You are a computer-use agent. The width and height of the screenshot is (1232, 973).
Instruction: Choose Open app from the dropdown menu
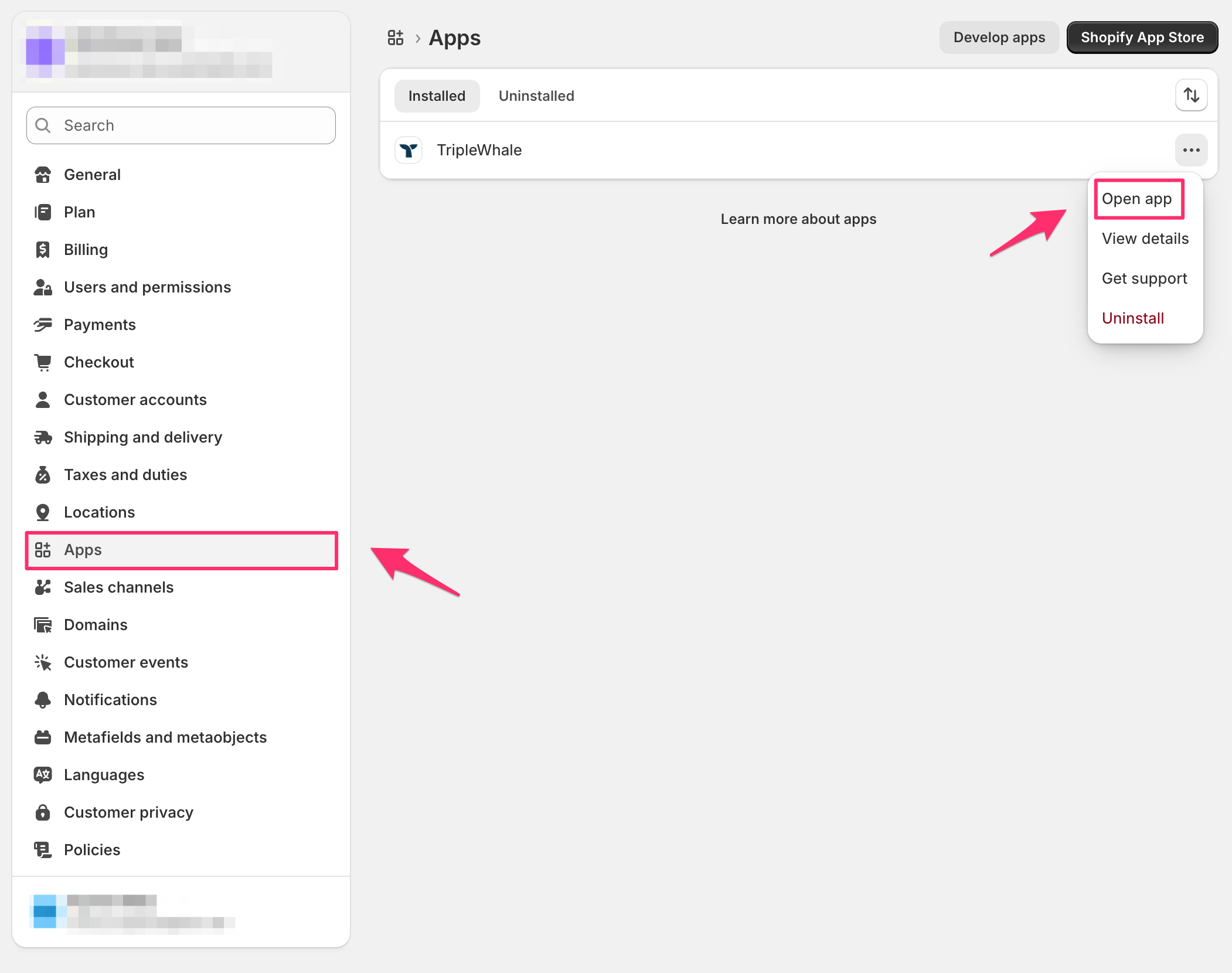1136,199
